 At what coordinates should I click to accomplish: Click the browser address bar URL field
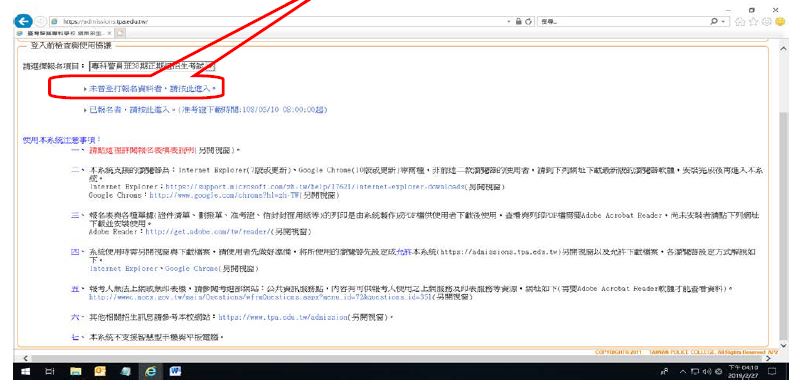pos(281,21)
